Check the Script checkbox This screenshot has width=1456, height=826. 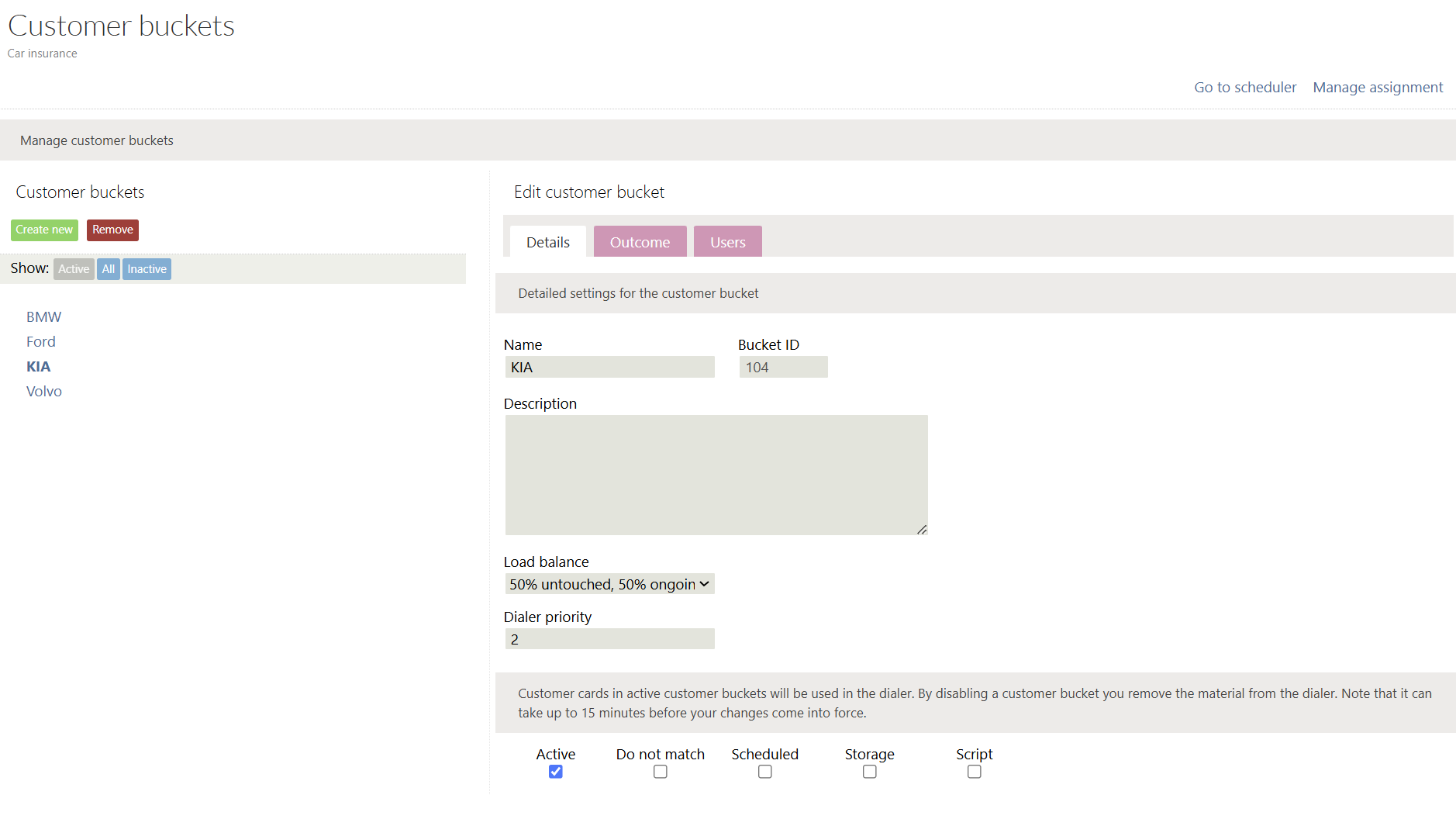(975, 772)
